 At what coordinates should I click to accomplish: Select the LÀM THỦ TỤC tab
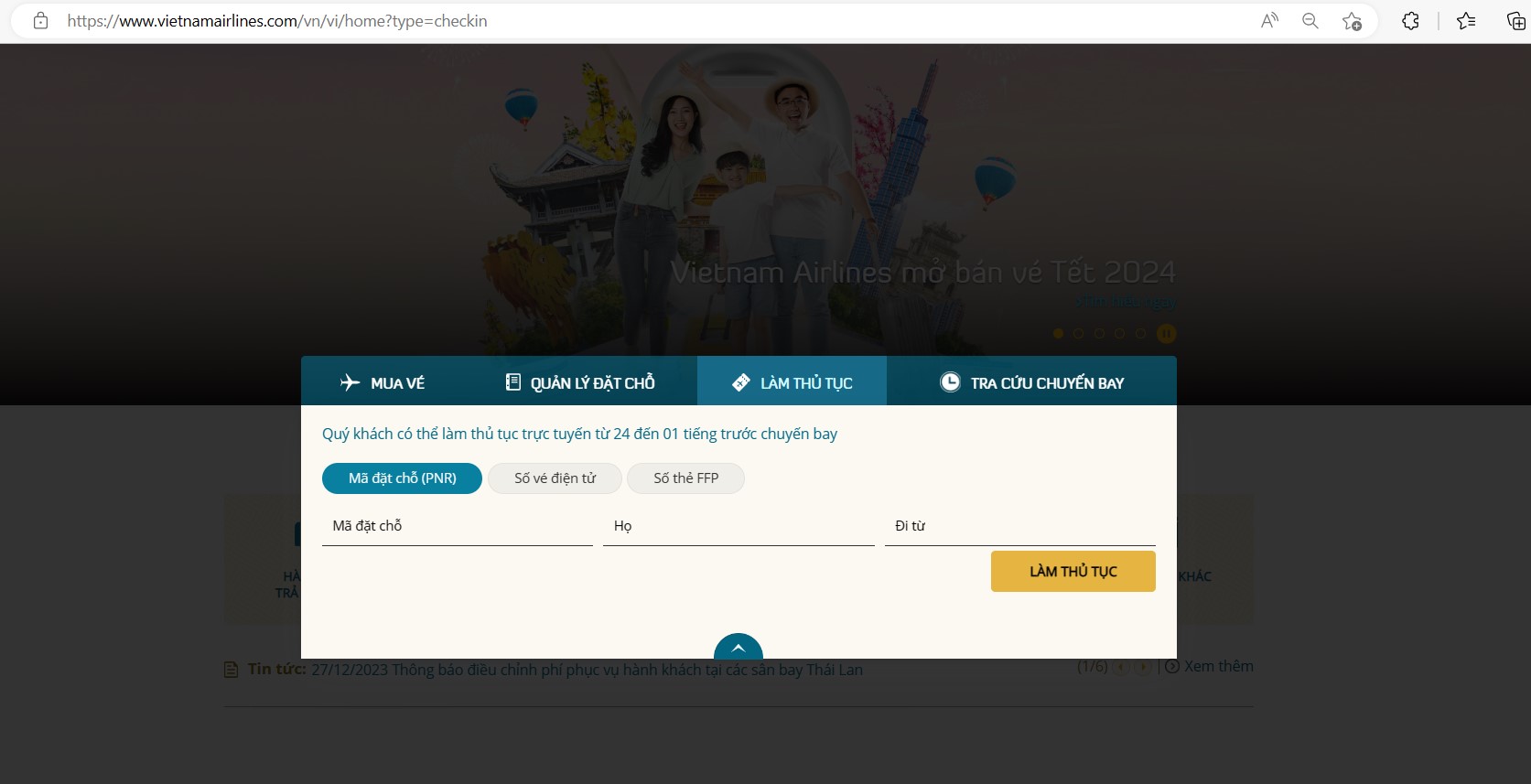tap(792, 382)
